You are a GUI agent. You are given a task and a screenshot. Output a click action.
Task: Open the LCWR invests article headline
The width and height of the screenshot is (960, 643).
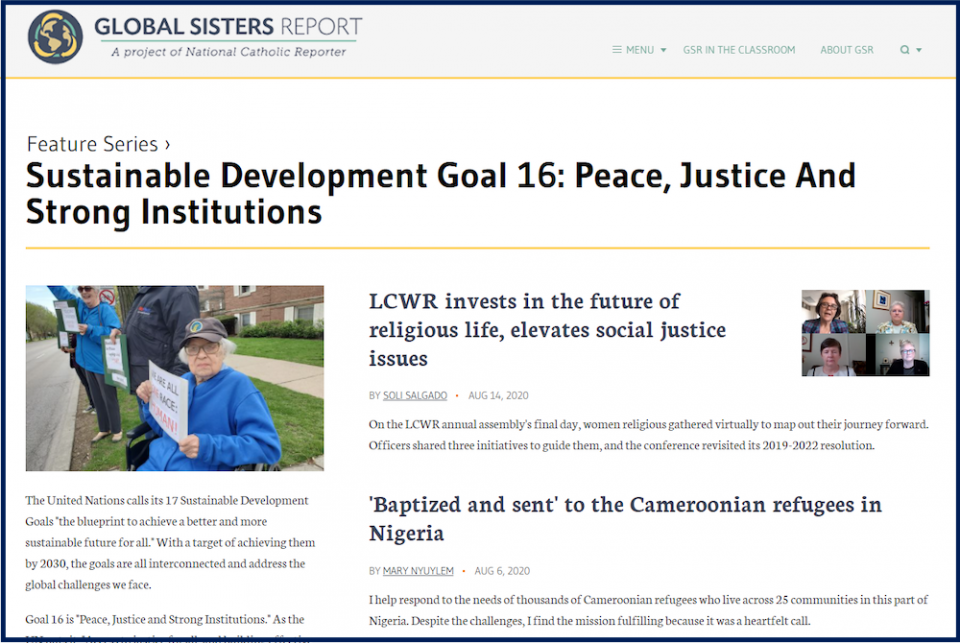pyautogui.click(x=547, y=329)
